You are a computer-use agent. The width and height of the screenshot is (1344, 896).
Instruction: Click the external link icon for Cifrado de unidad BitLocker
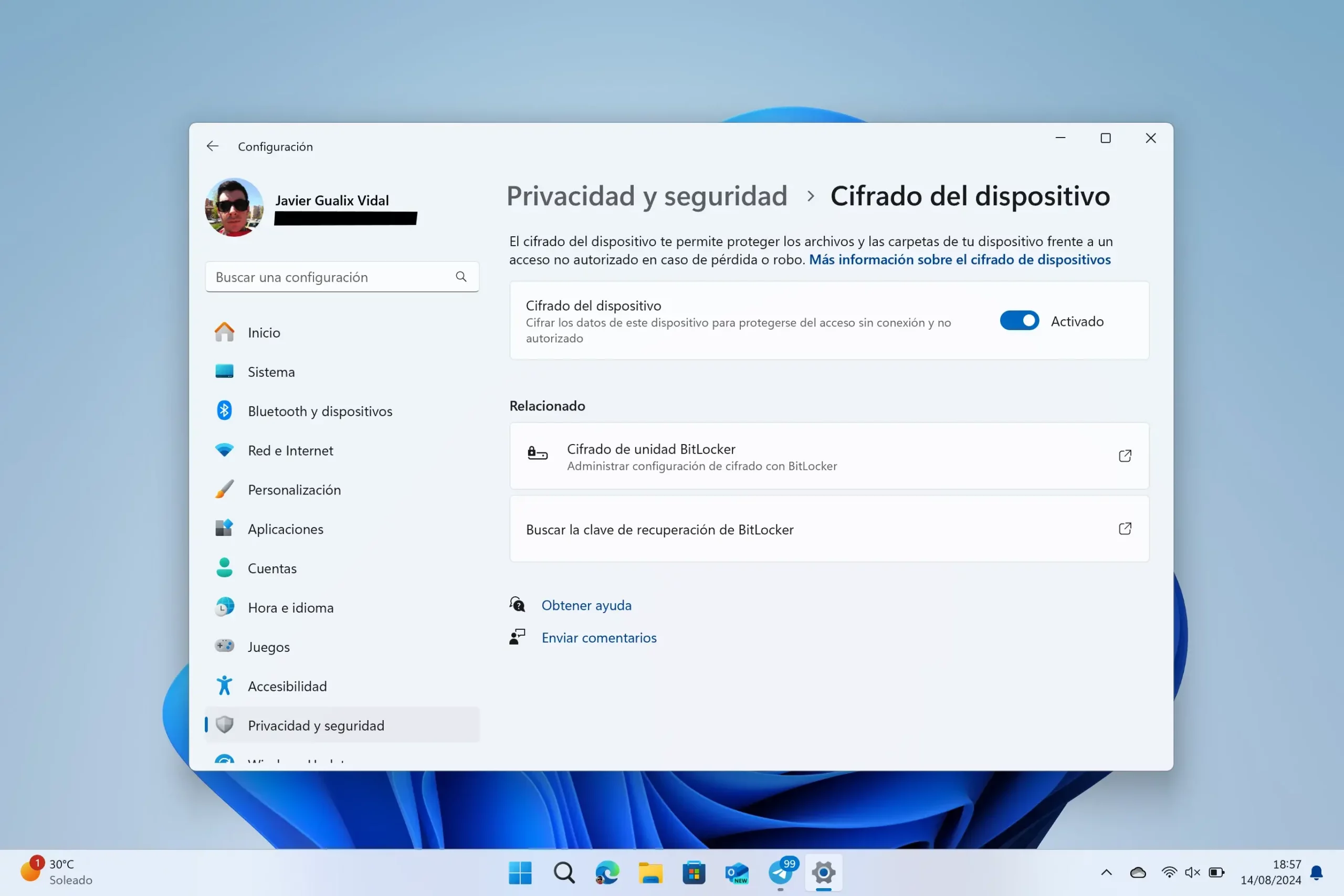tap(1125, 456)
